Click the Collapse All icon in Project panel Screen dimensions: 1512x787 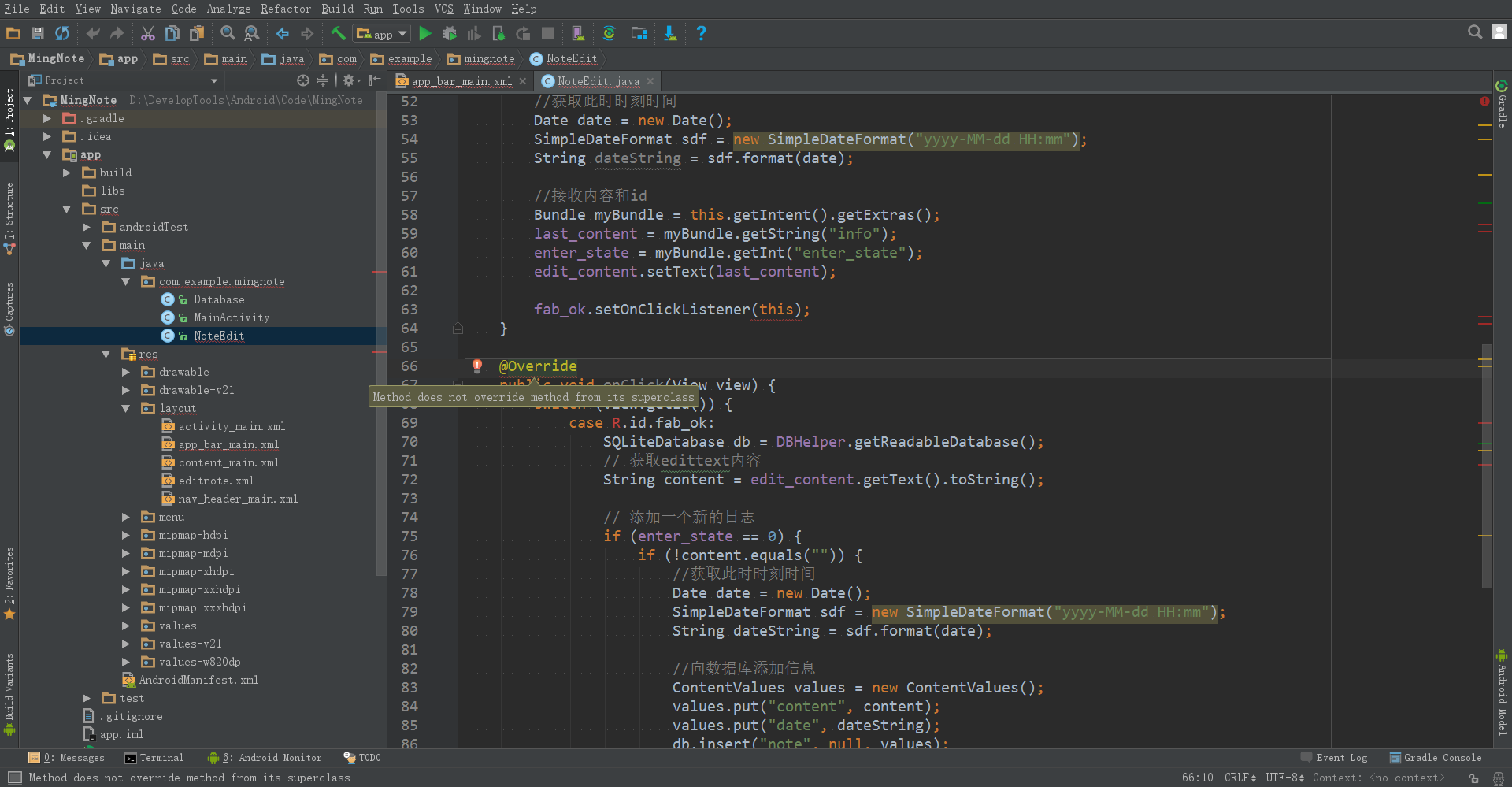(x=323, y=80)
